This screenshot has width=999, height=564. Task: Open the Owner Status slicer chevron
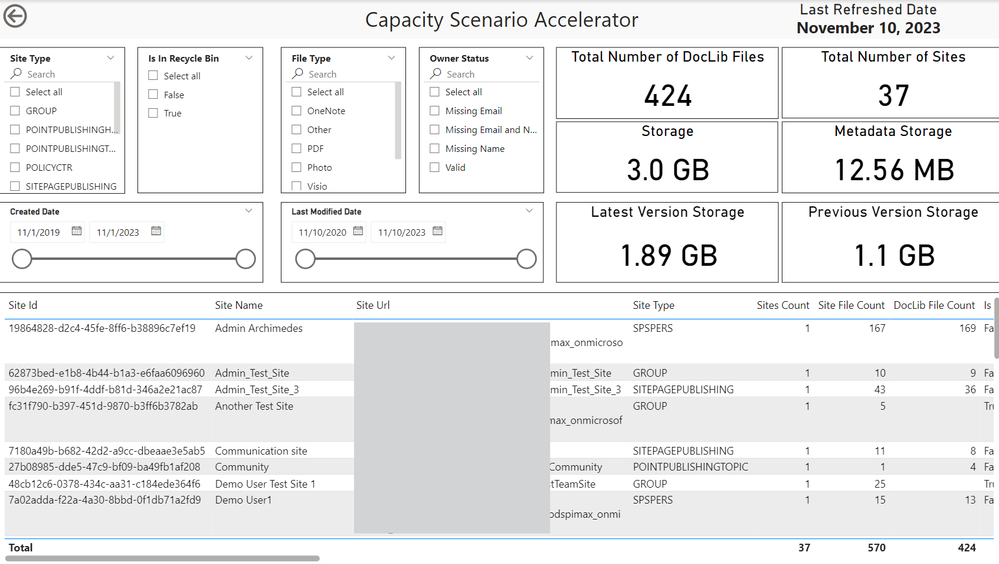coord(529,57)
